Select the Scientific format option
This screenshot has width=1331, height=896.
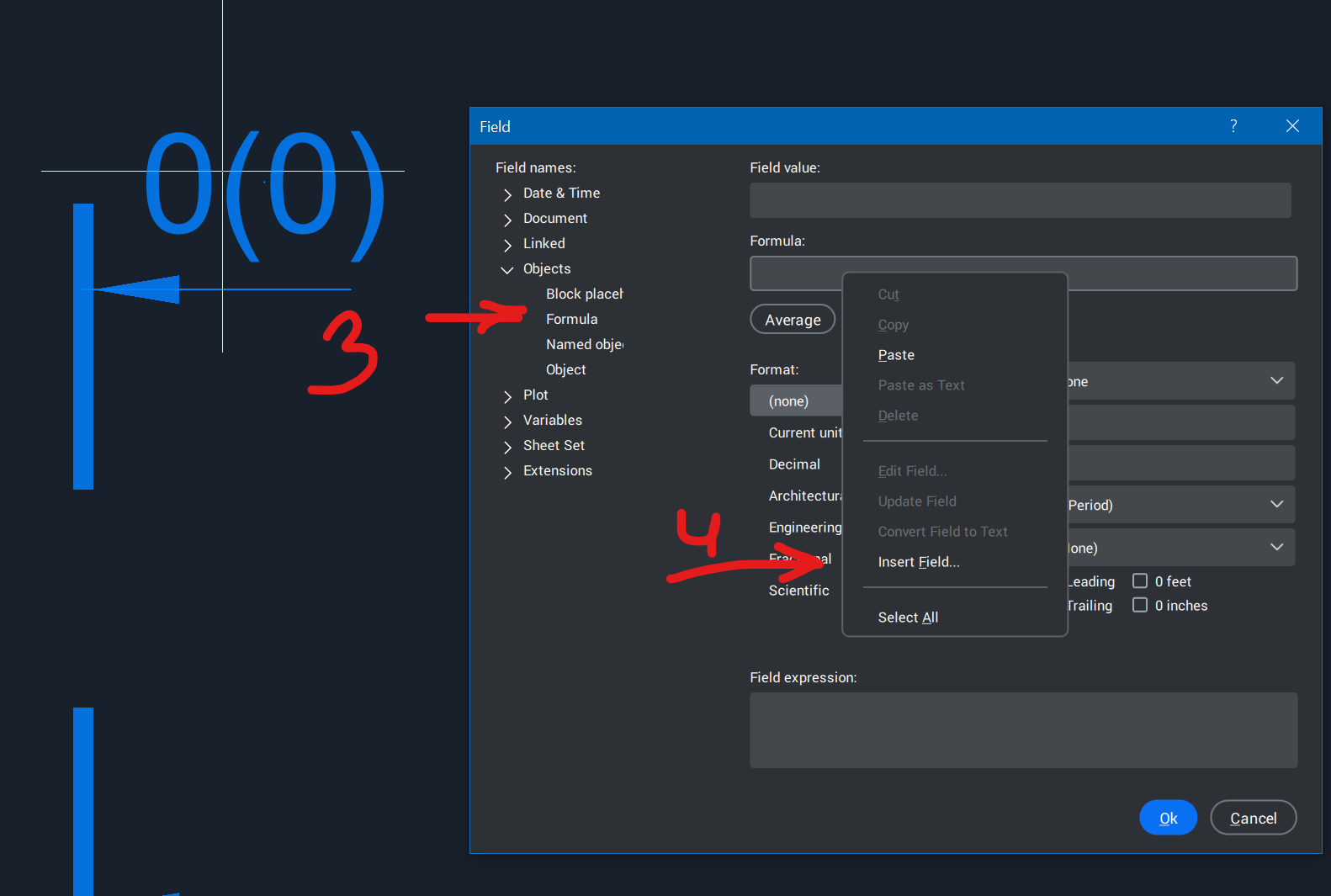(x=798, y=591)
